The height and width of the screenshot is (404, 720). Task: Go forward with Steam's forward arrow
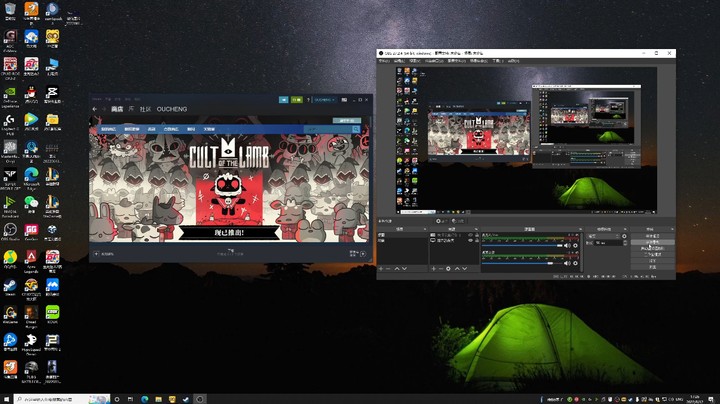click(x=104, y=109)
